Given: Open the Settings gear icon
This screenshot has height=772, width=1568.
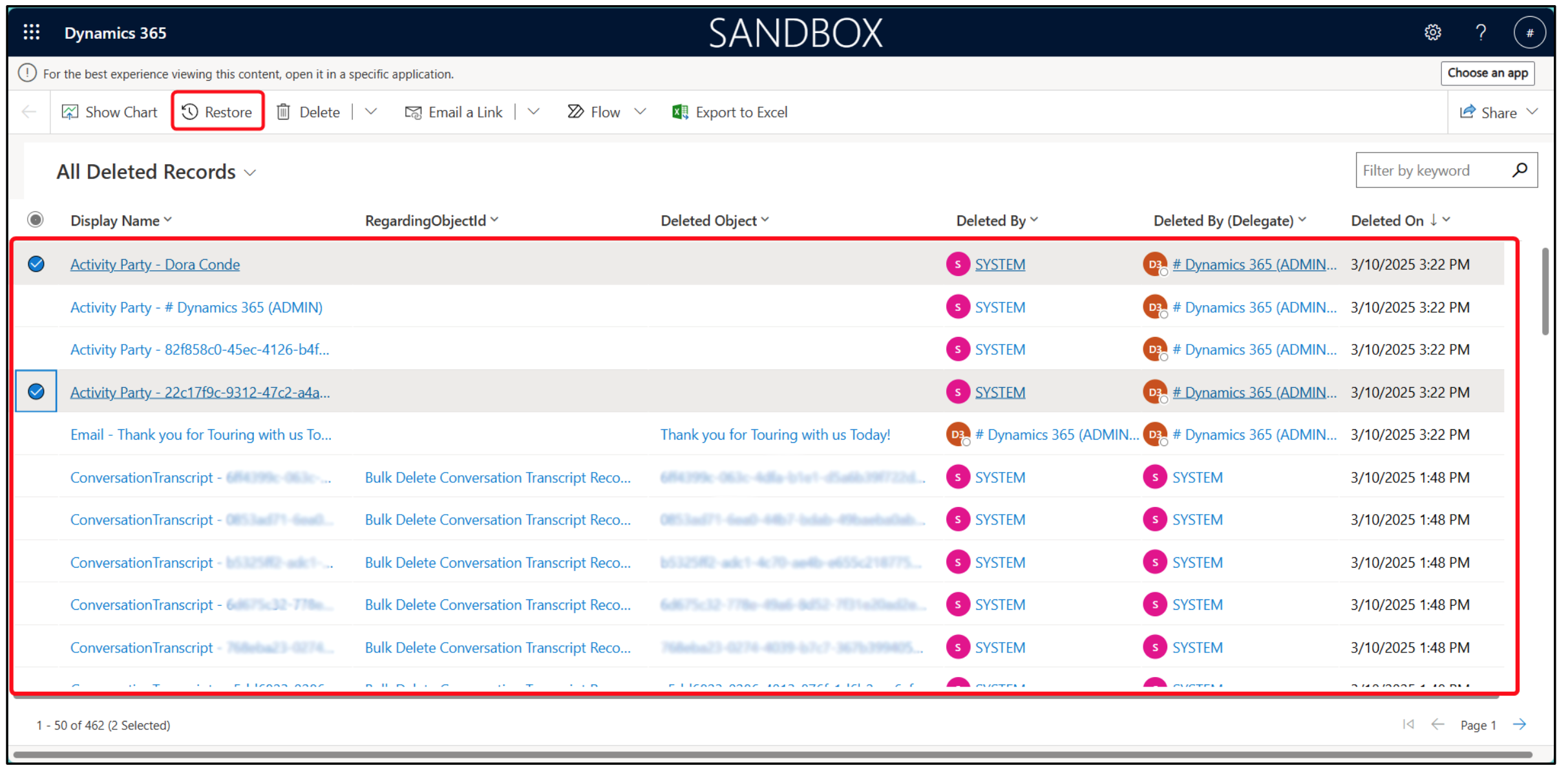Looking at the screenshot, I should (x=1432, y=32).
